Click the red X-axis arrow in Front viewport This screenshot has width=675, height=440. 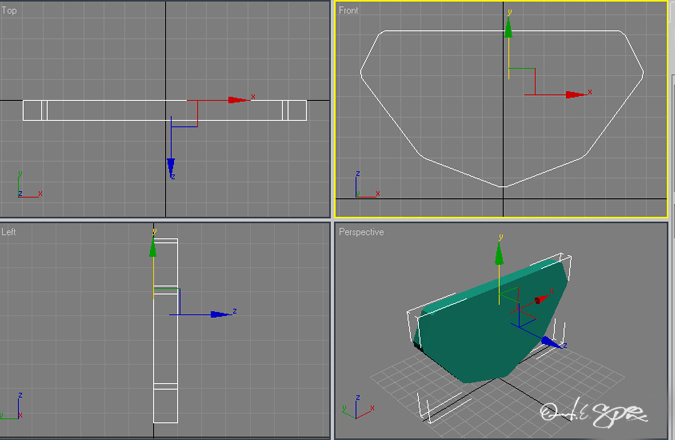coord(574,94)
